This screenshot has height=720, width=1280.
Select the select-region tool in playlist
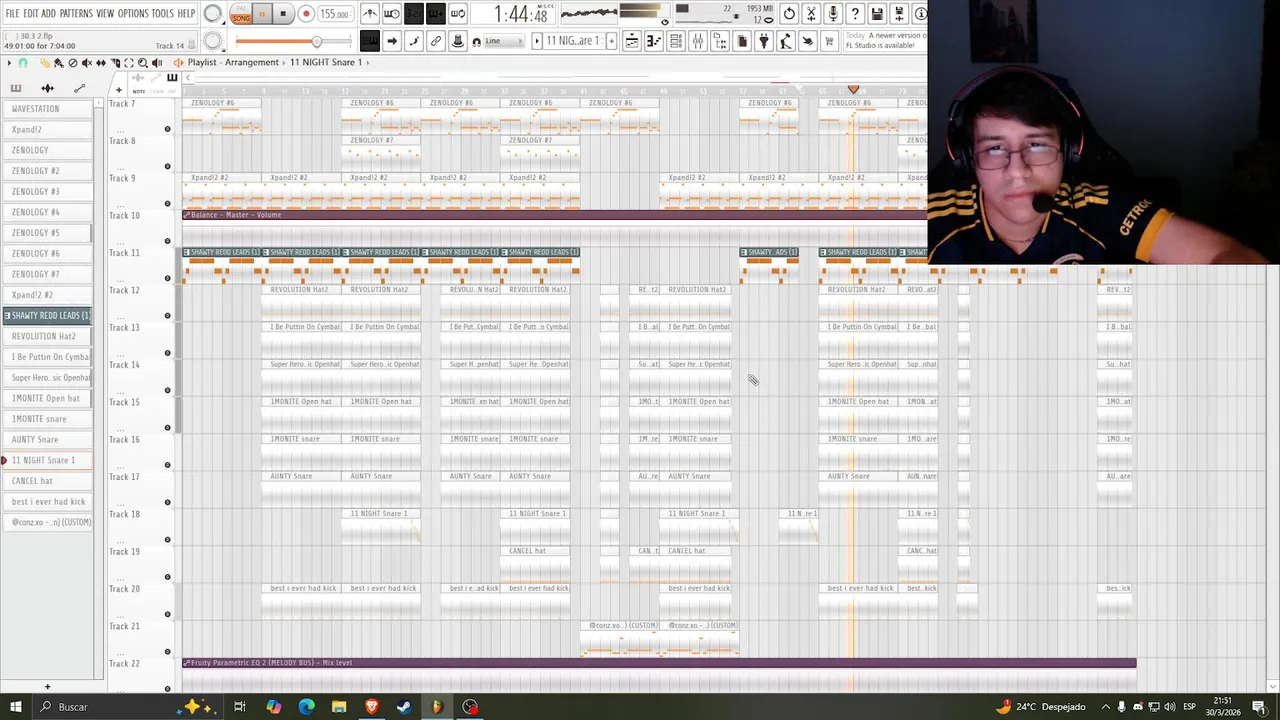[x=129, y=62]
